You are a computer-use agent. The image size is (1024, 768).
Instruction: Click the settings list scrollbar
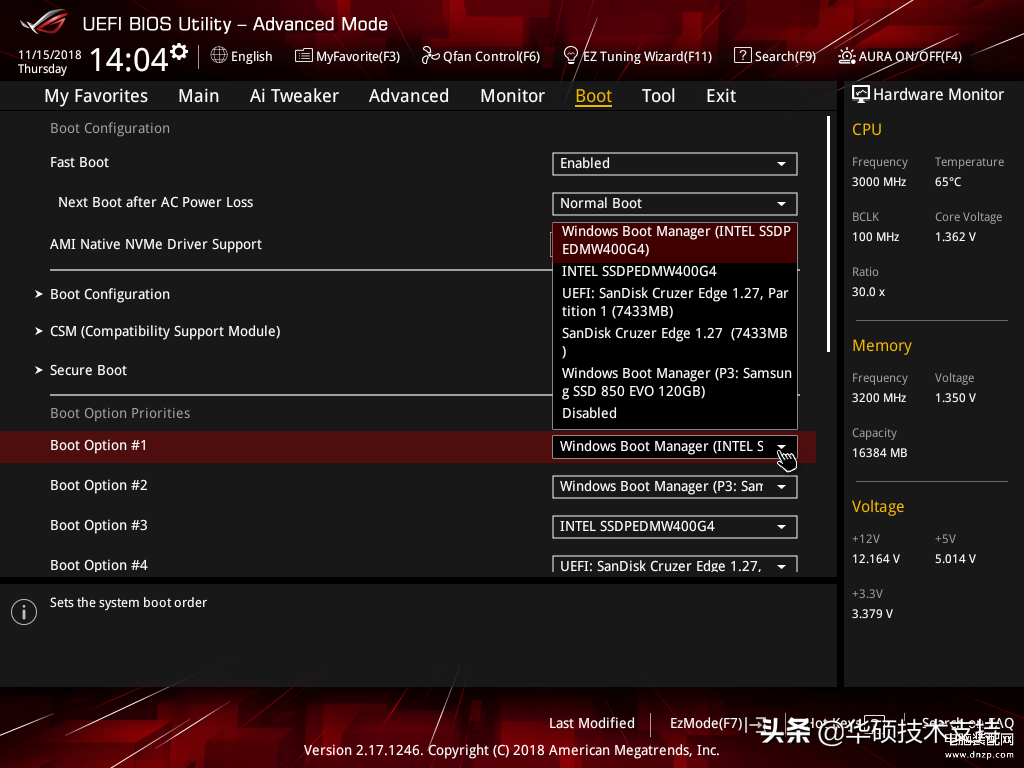(x=828, y=234)
